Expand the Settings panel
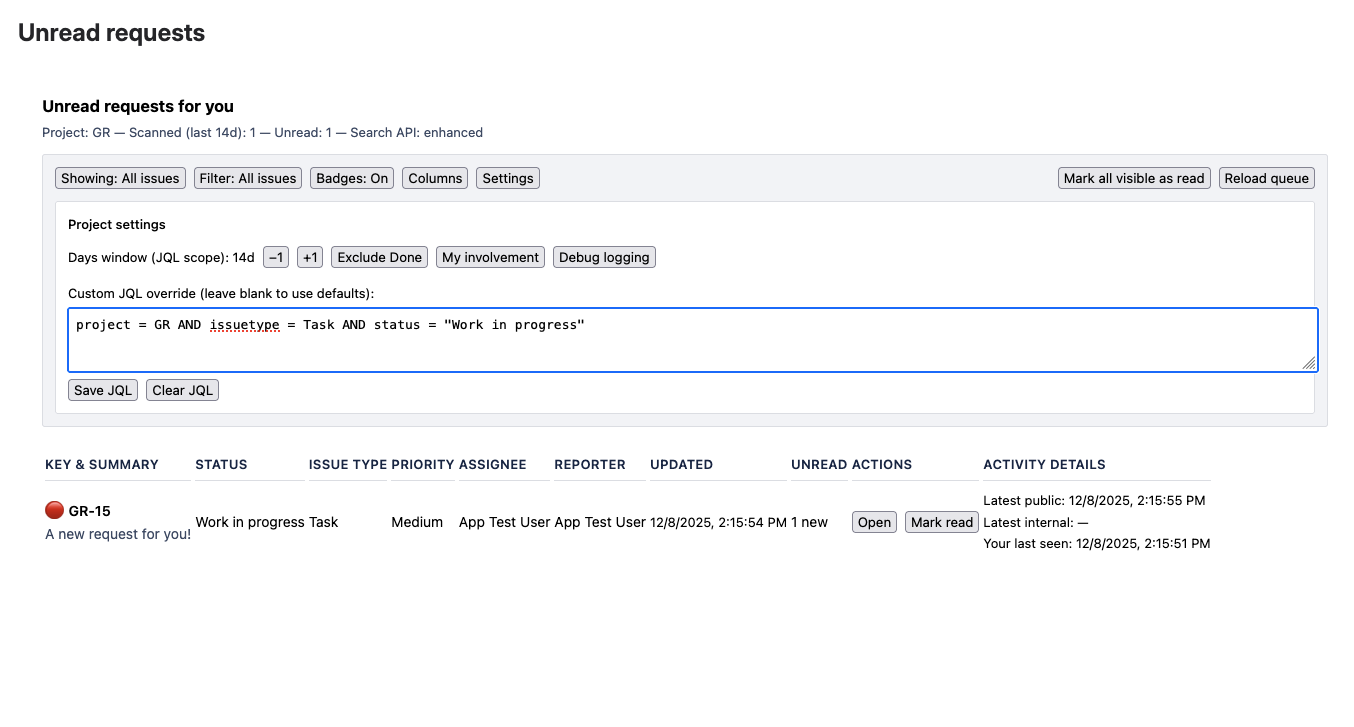This screenshot has height=727, width=1354. point(507,178)
